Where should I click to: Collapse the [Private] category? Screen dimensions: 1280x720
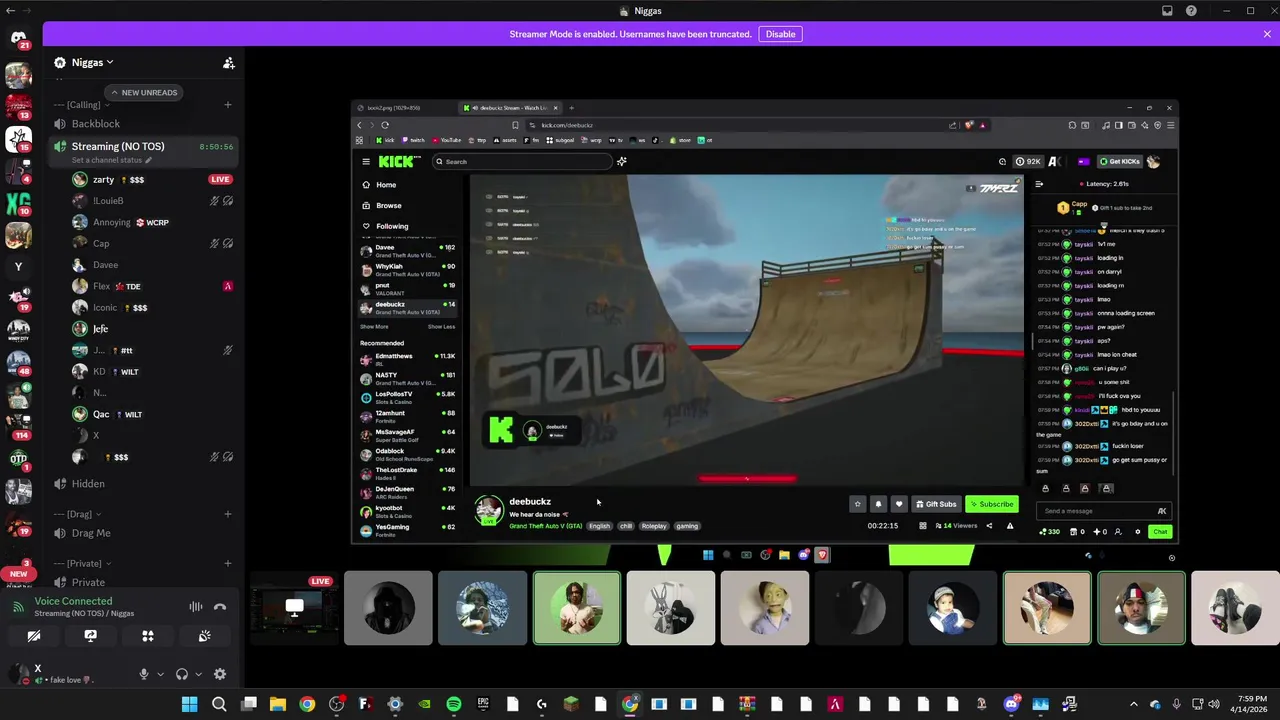[83, 563]
